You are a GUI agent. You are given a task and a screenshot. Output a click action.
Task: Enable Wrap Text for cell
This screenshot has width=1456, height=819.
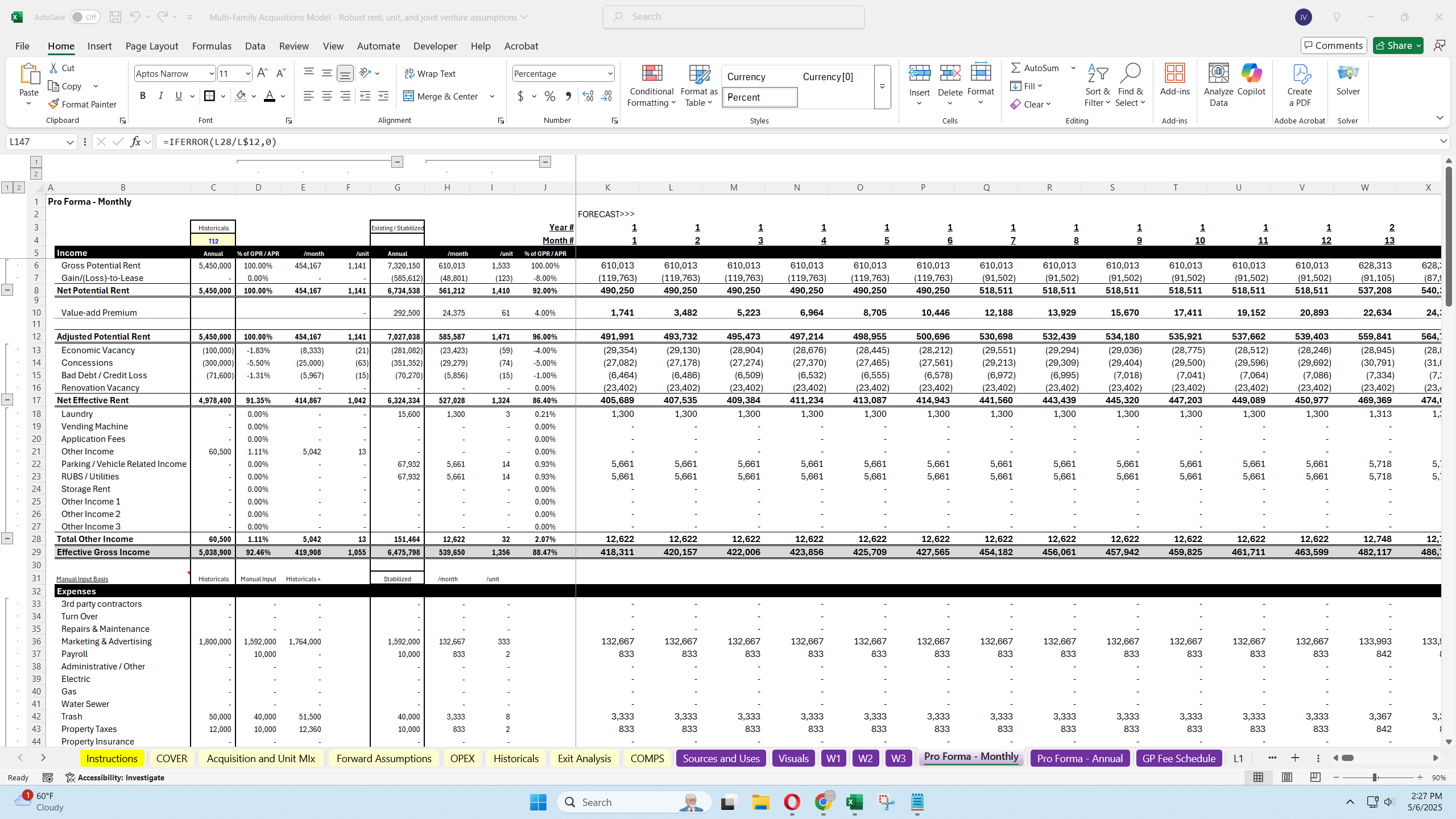(x=430, y=73)
